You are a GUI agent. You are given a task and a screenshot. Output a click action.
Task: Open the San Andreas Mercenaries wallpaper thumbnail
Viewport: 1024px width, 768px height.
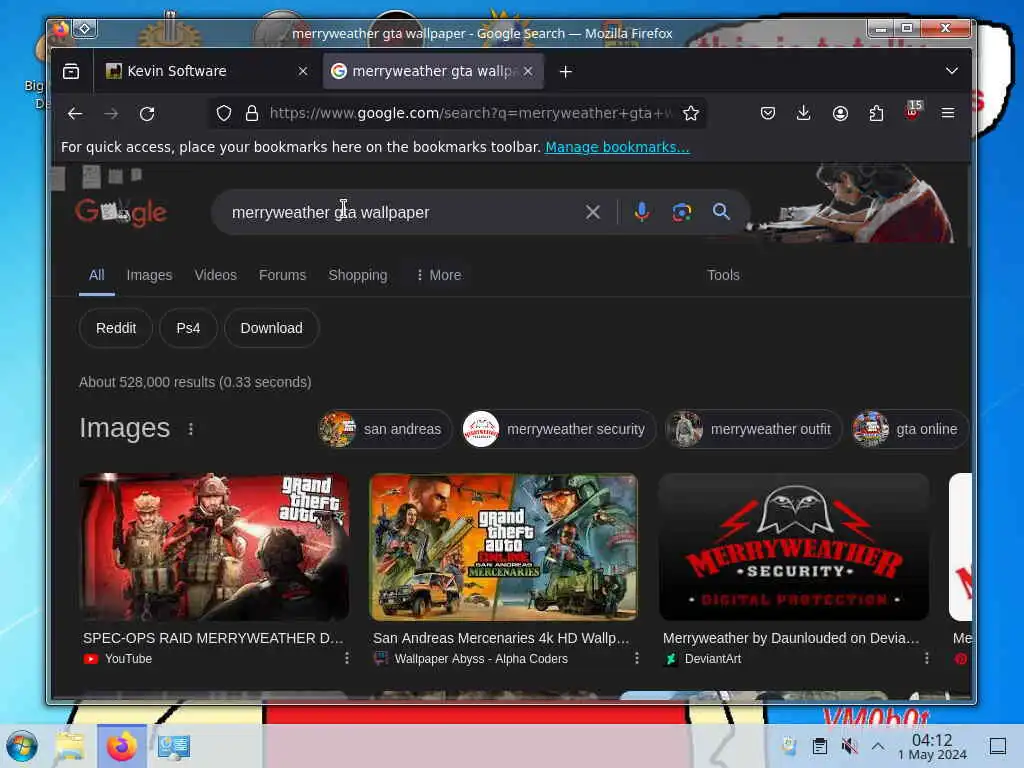pos(504,547)
